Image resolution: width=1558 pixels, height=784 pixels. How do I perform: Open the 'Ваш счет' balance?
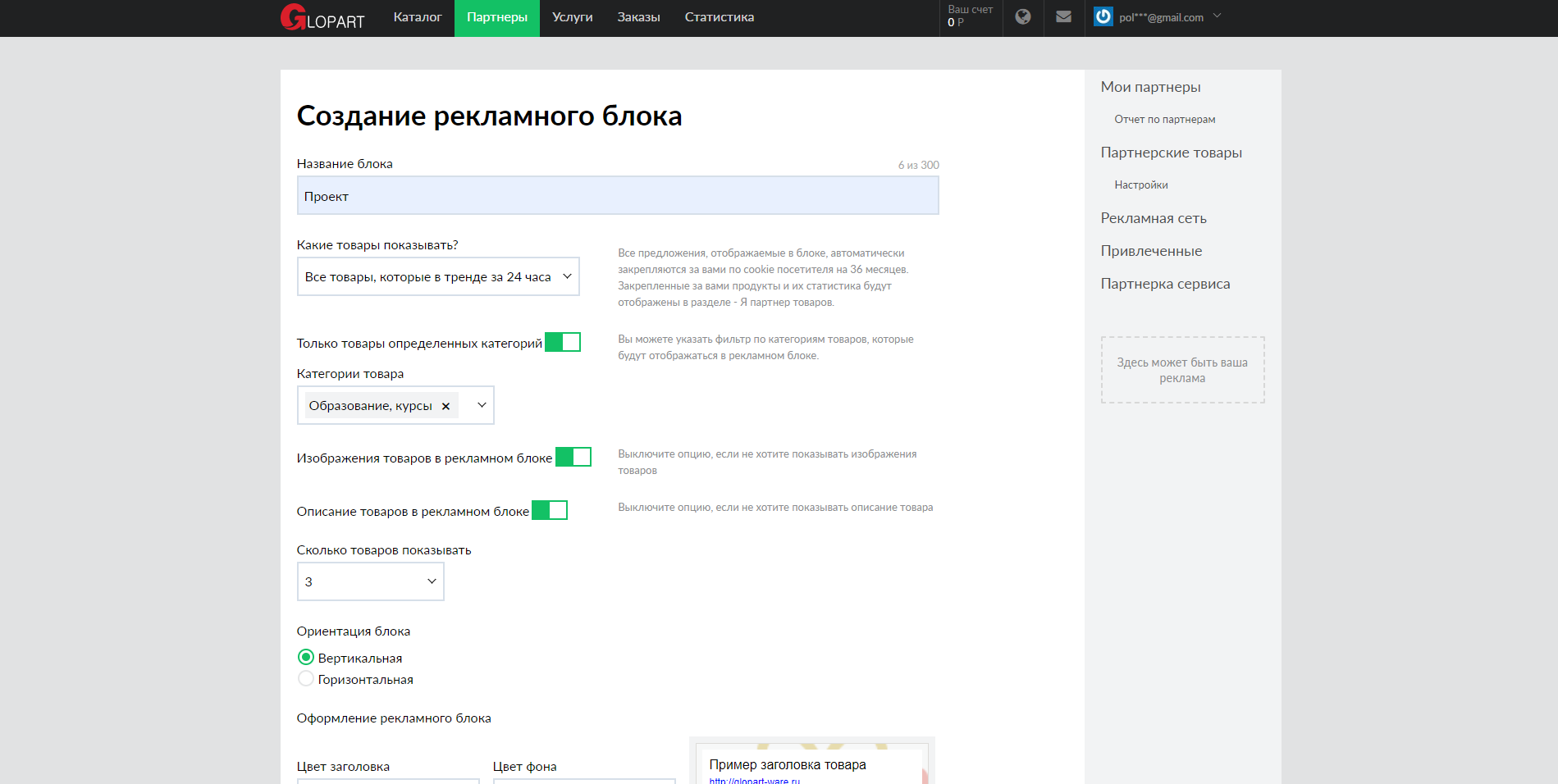(x=971, y=16)
